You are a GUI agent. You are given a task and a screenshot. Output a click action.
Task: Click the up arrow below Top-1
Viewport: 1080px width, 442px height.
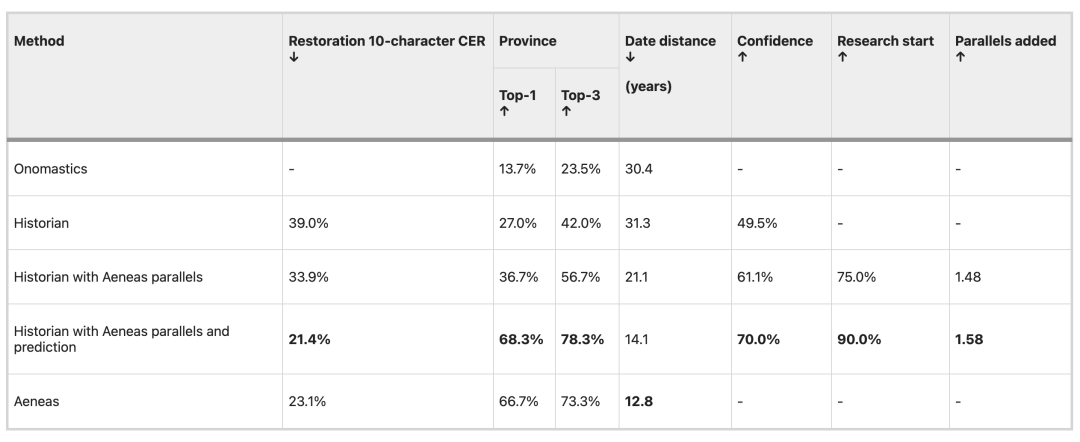point(502,109)
